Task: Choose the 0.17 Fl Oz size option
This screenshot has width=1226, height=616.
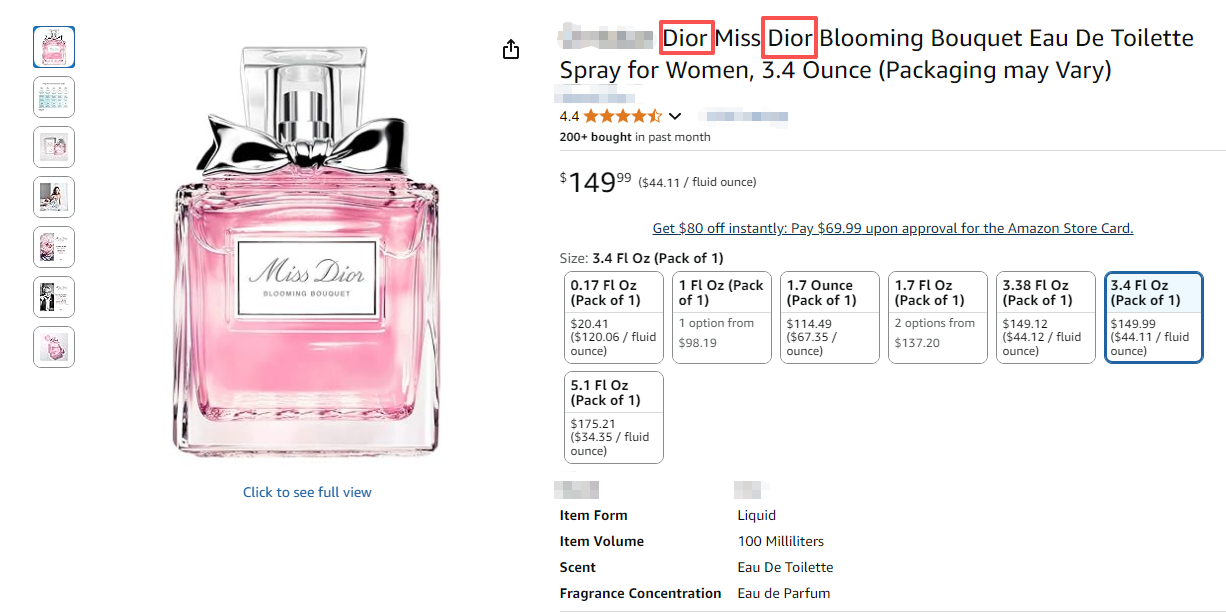Action: (614, 317)
